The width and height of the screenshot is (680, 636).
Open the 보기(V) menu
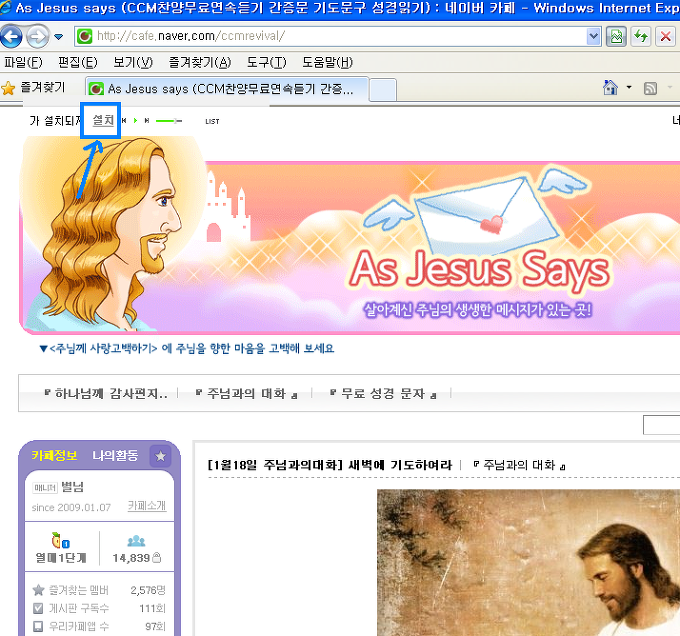click(133, 62)
